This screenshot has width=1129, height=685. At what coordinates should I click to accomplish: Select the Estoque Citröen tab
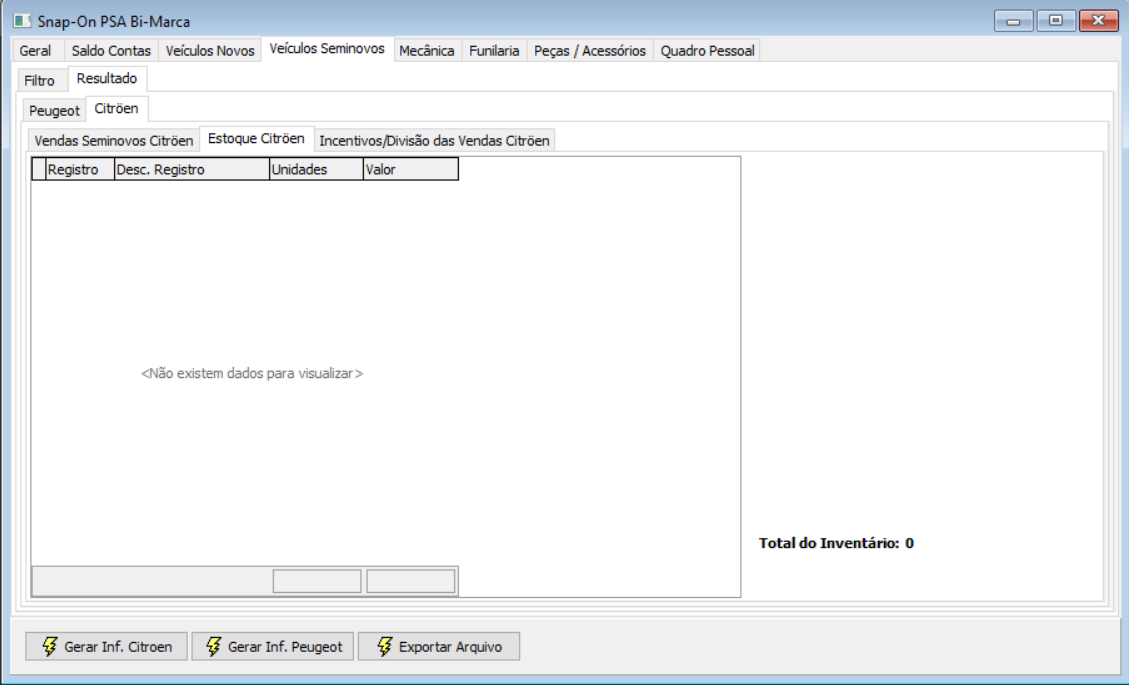point(256,138)
